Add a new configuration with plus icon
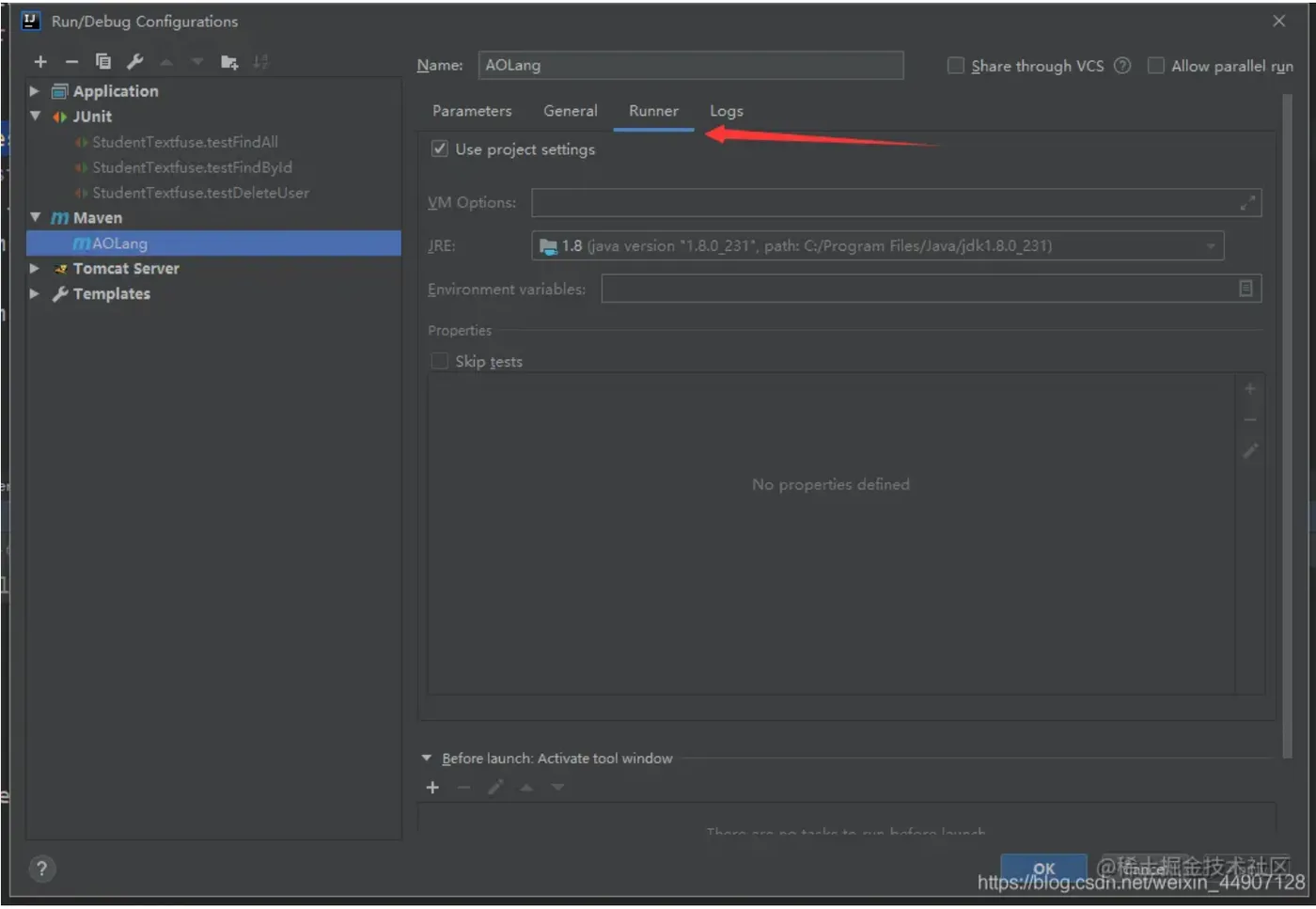The image size is (1316, 909). pos(40,62)
